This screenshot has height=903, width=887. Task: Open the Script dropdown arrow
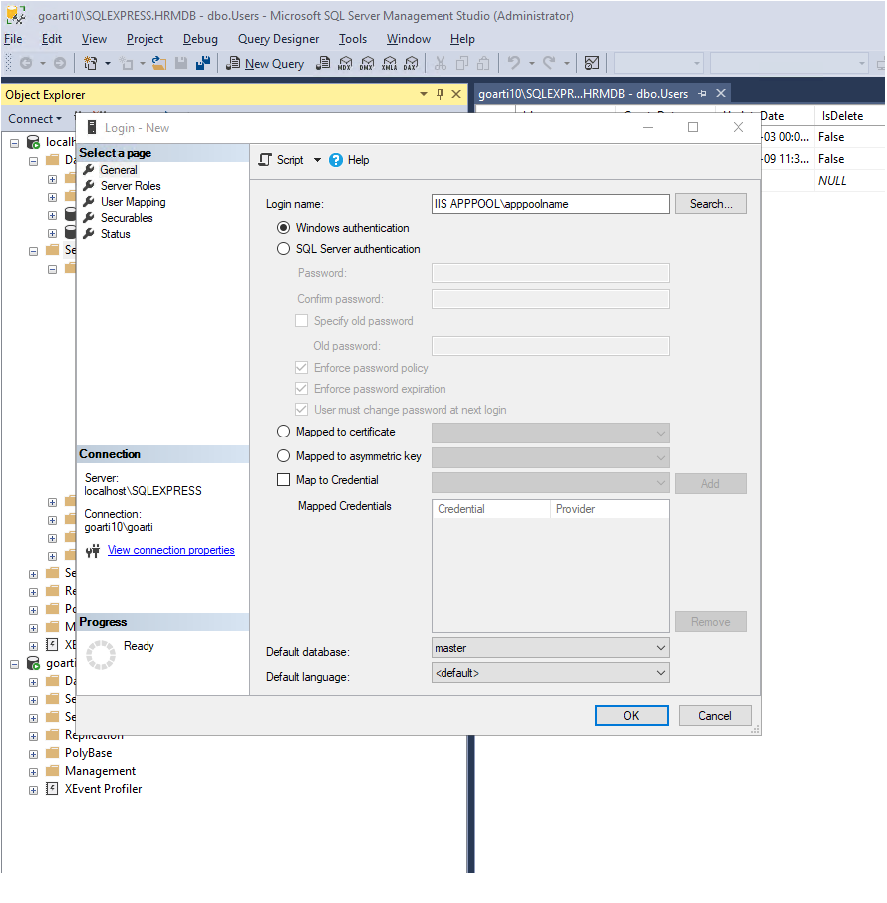317,160
